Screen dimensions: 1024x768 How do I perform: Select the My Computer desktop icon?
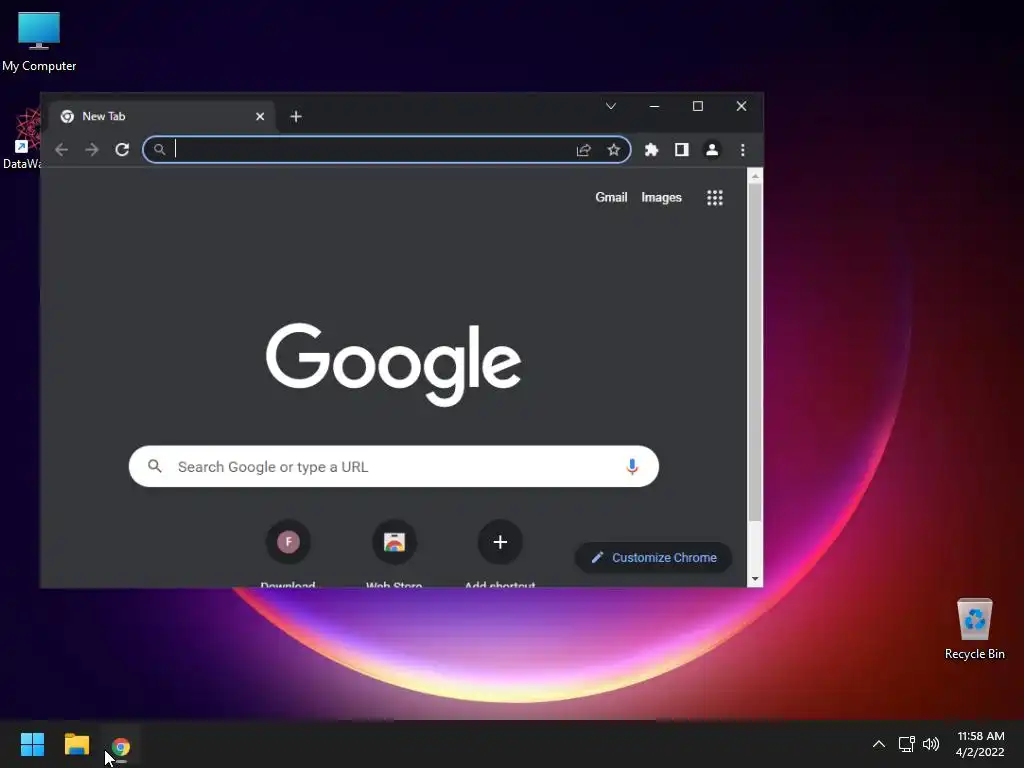pyautogui.click(x=39, y=42)
